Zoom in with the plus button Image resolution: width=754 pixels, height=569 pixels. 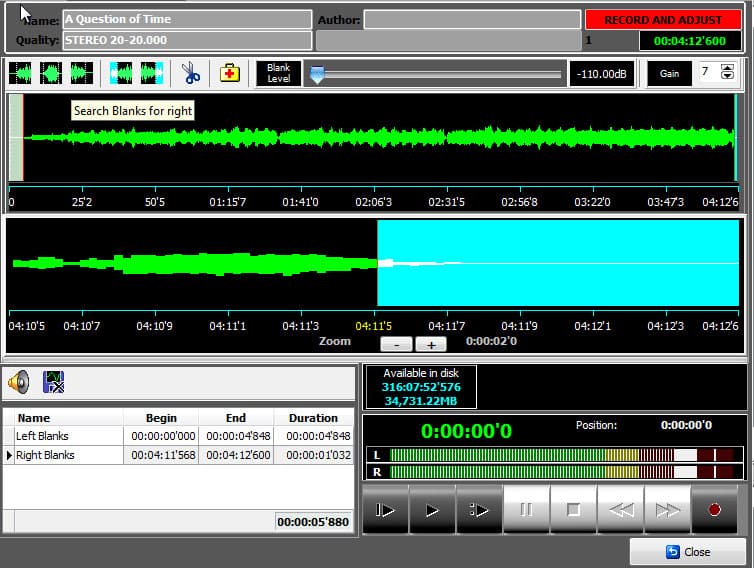point(431,344)
